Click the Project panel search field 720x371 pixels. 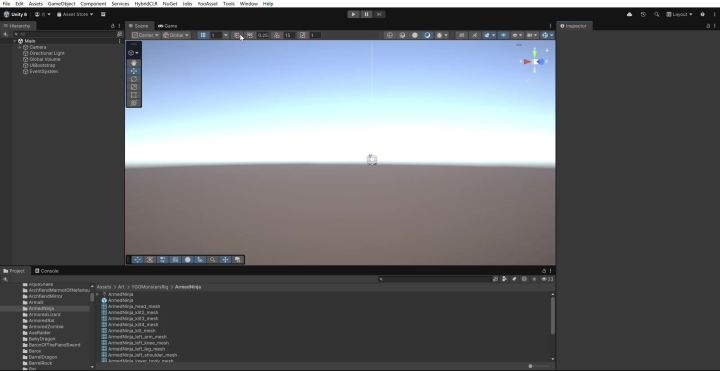(x=435, y=279)
